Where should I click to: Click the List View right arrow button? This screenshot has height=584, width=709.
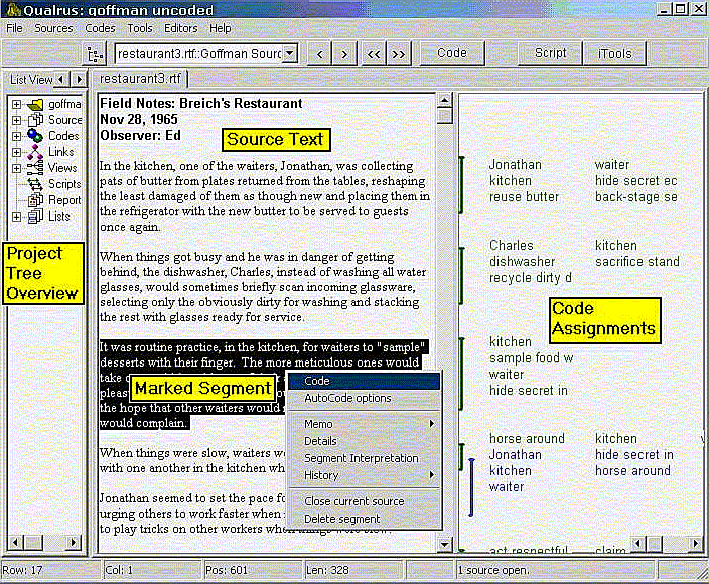tap(78, 79)
